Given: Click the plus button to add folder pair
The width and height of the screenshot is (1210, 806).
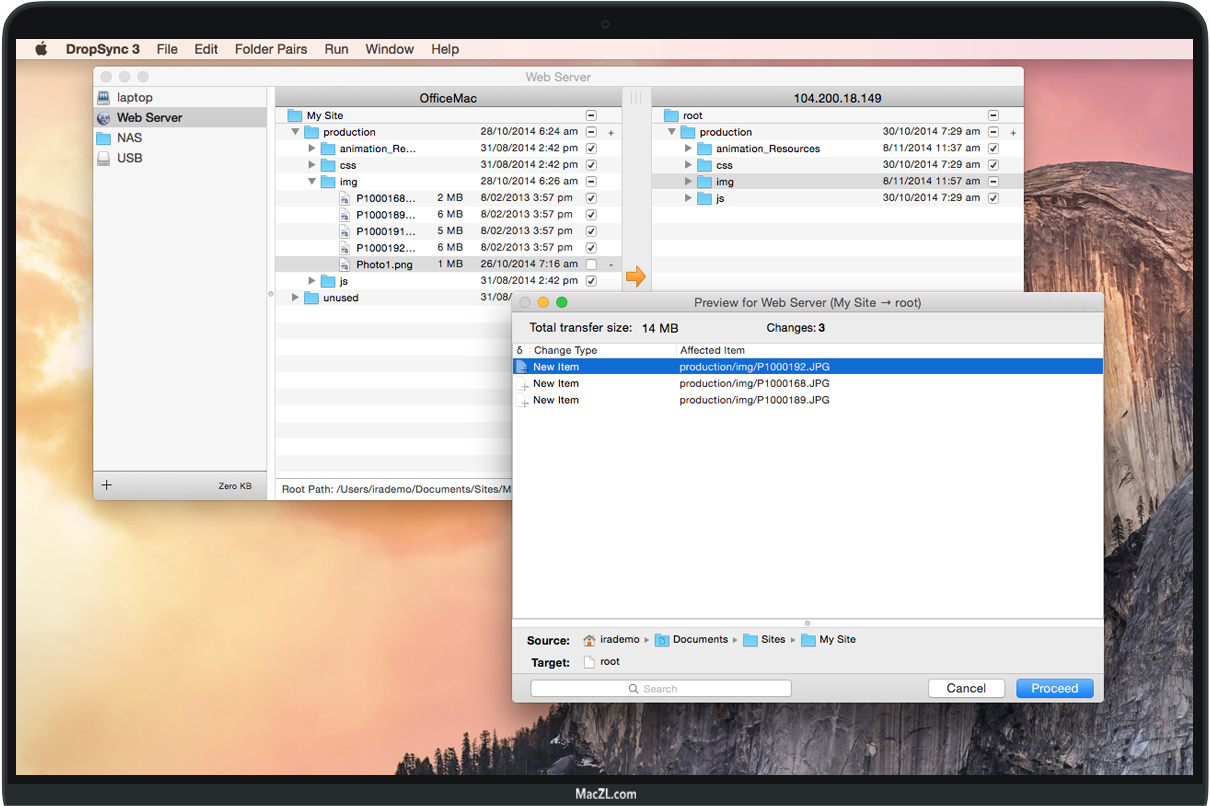Looking at the screenshot, I should click(107, 485).
